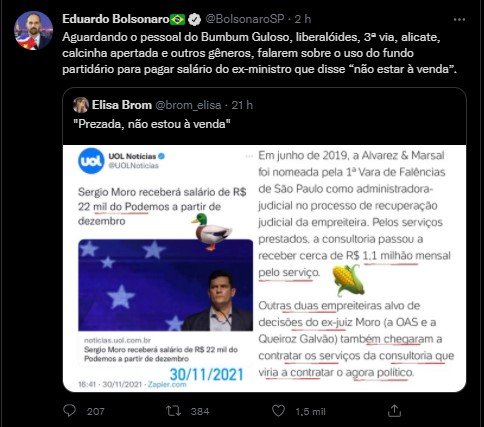Open the Sergio Moro photo thumbnail
Screen dimensions: 484x427
pos(166,285)
